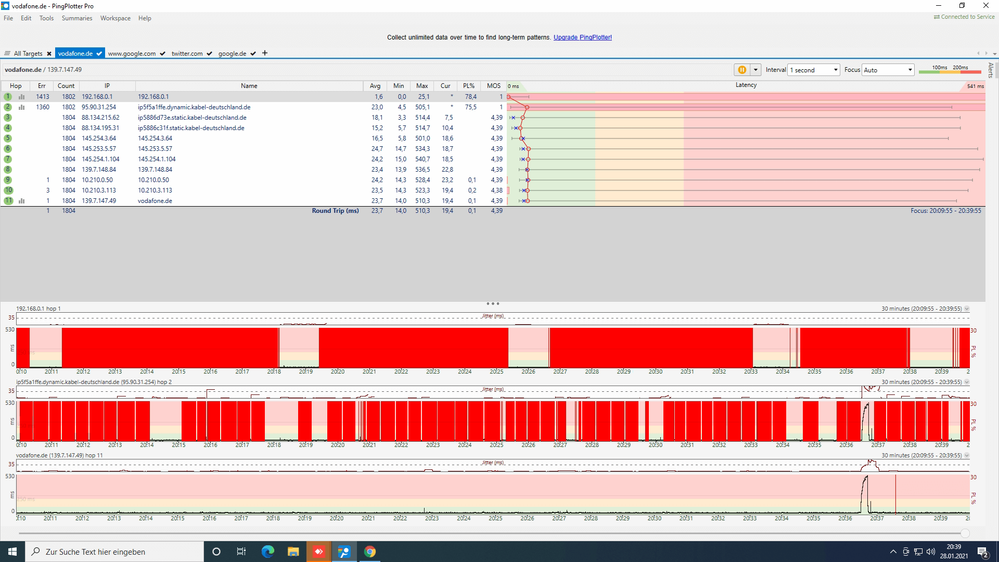Click the 100ms/200ms latency color scale
Viewport: 999px width, 562px height.
(x=949, y=69)
